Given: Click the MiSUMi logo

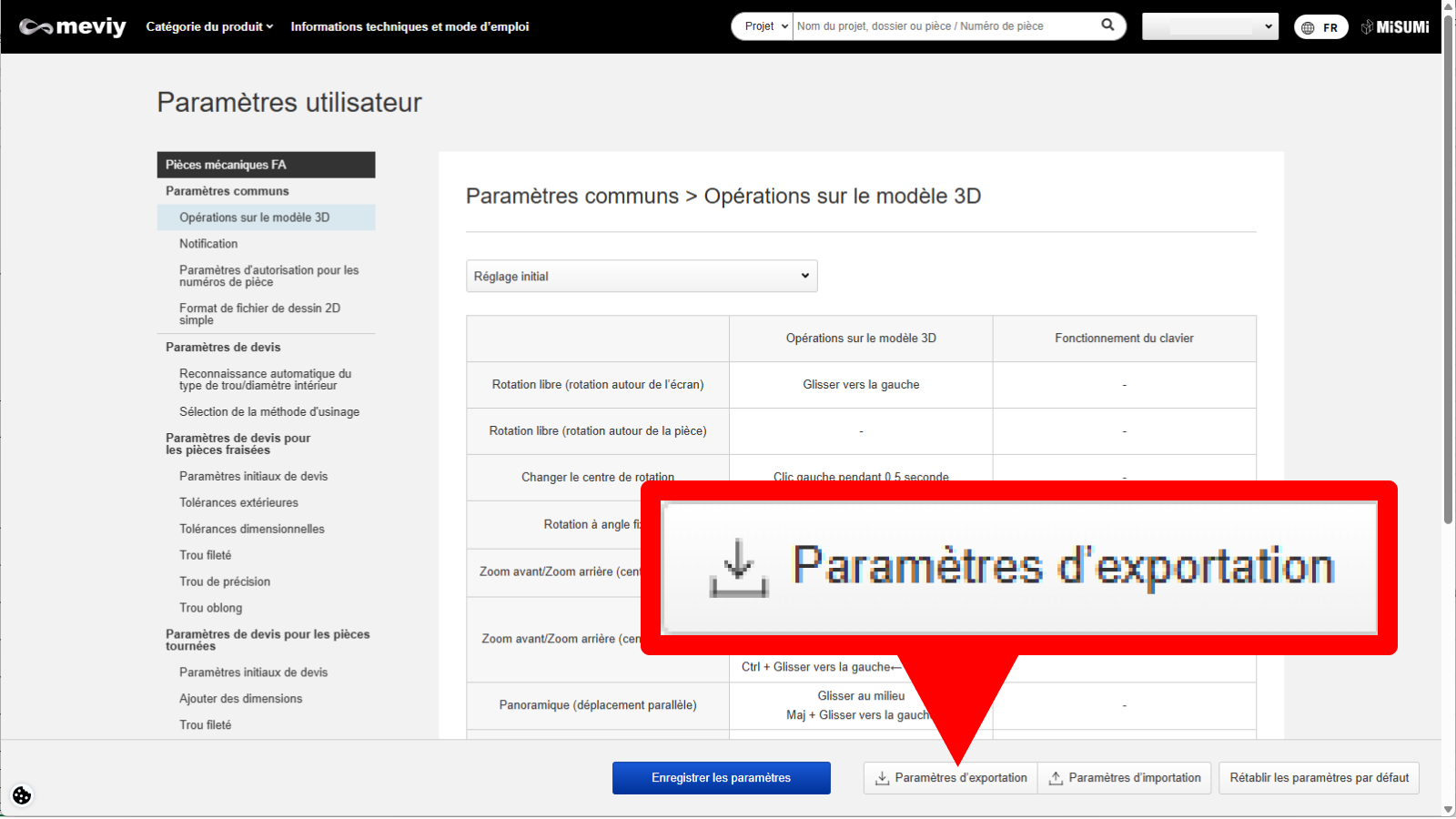Looking at the screenshot, I should [1395, 27].
